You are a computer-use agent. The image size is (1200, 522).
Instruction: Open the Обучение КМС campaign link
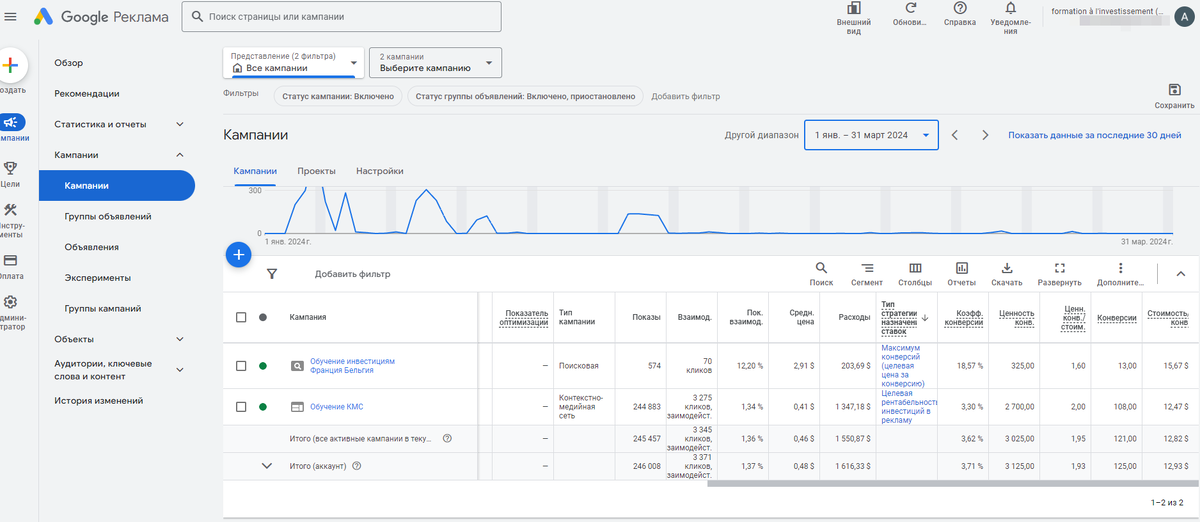coord(335,407)
